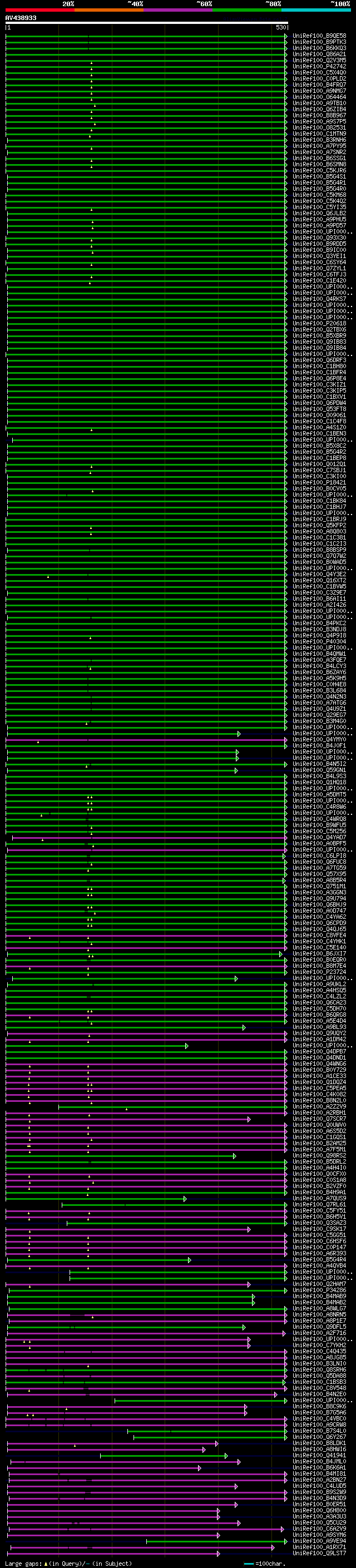Click on UniRef100_Q9U794

[319, 898]
